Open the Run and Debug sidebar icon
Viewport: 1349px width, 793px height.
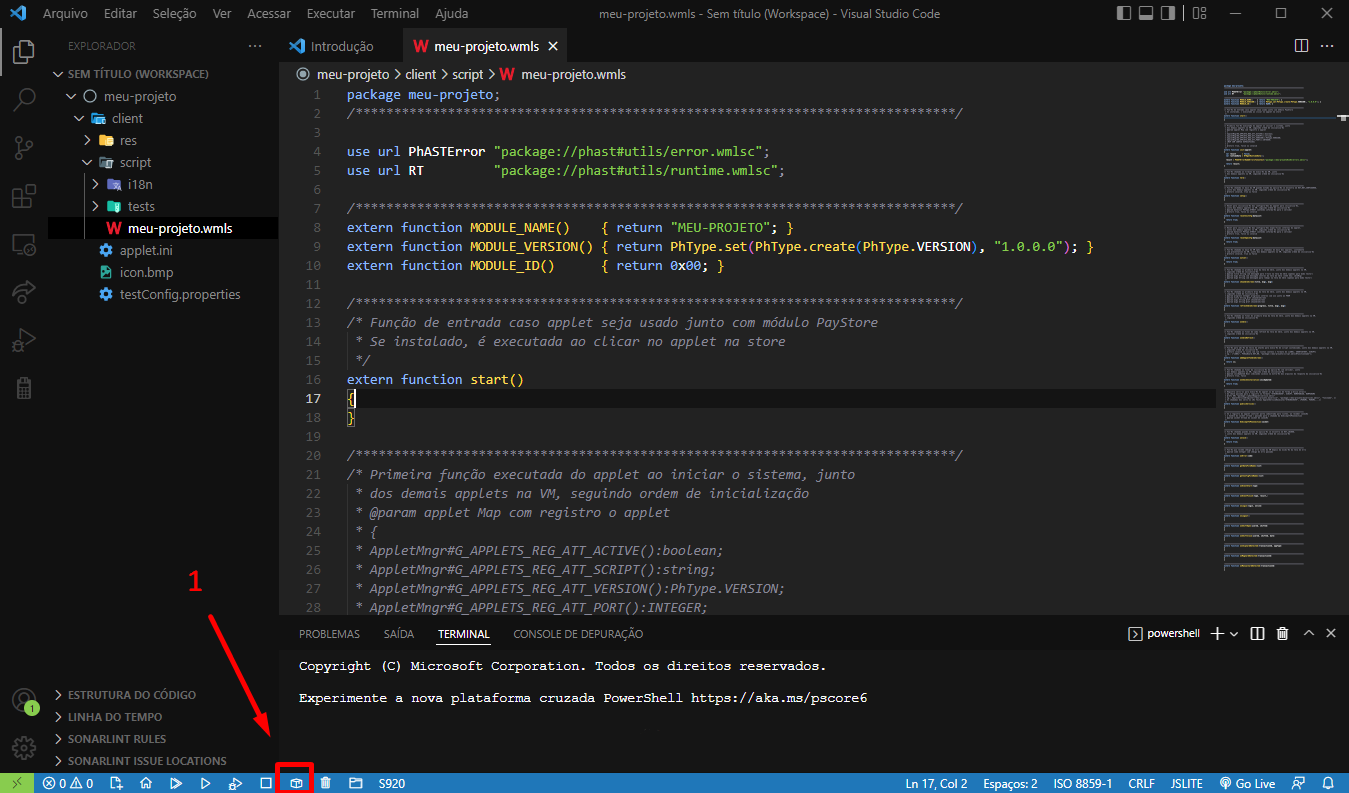pyautogui.click(x=22, y=340)
